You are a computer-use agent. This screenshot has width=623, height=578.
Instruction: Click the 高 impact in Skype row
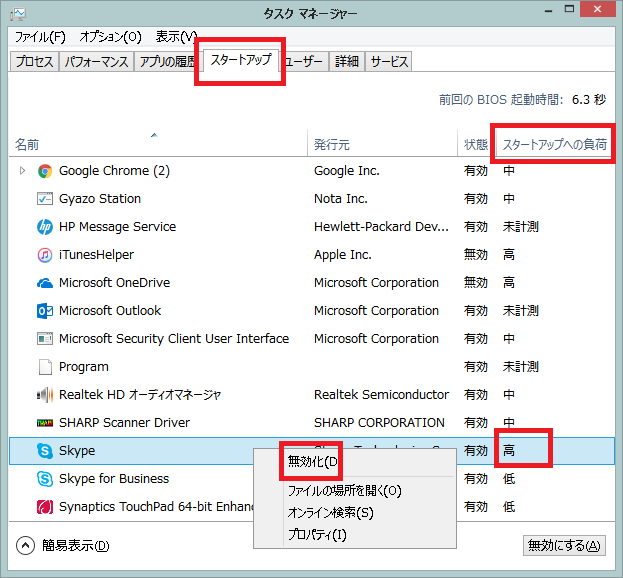(x=509, y=451)
